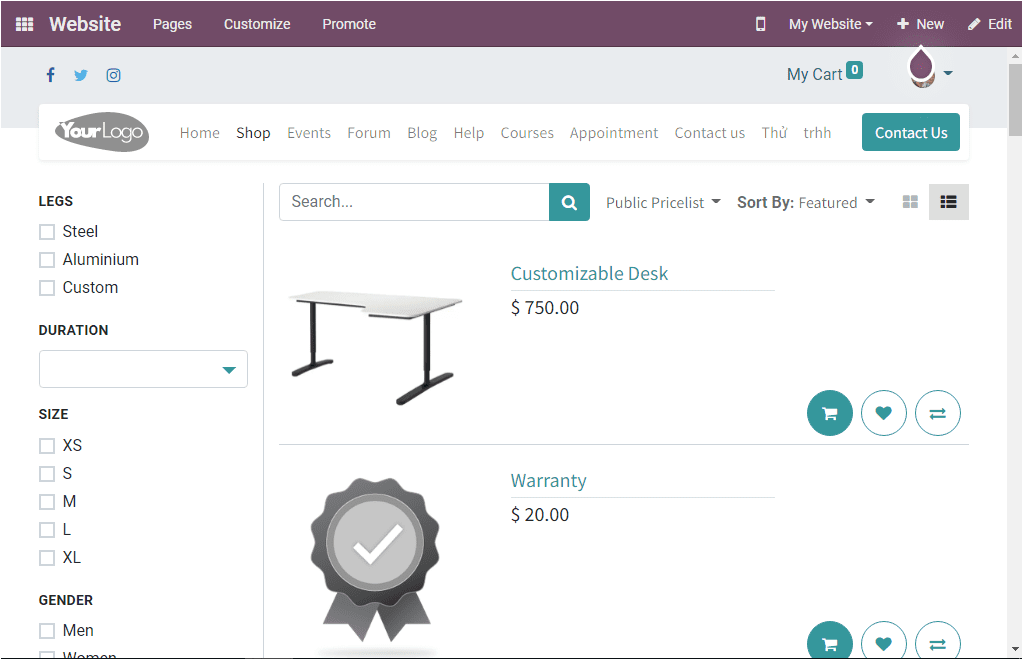The width and height of the screenshot is (1023, 660).
Task: Open the Customizable Desk product page
Action: [589, 273]
